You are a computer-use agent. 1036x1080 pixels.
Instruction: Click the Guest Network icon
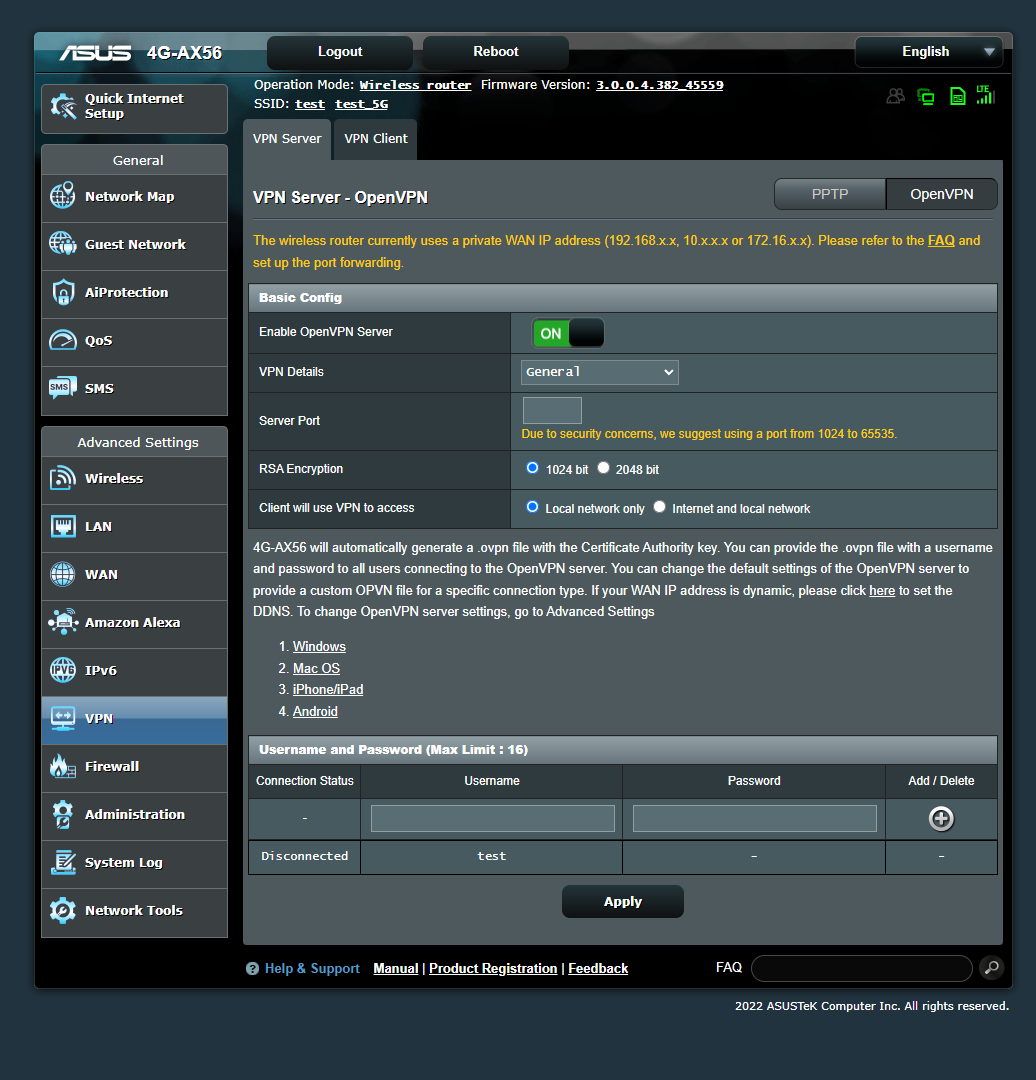tap(63, 244)
